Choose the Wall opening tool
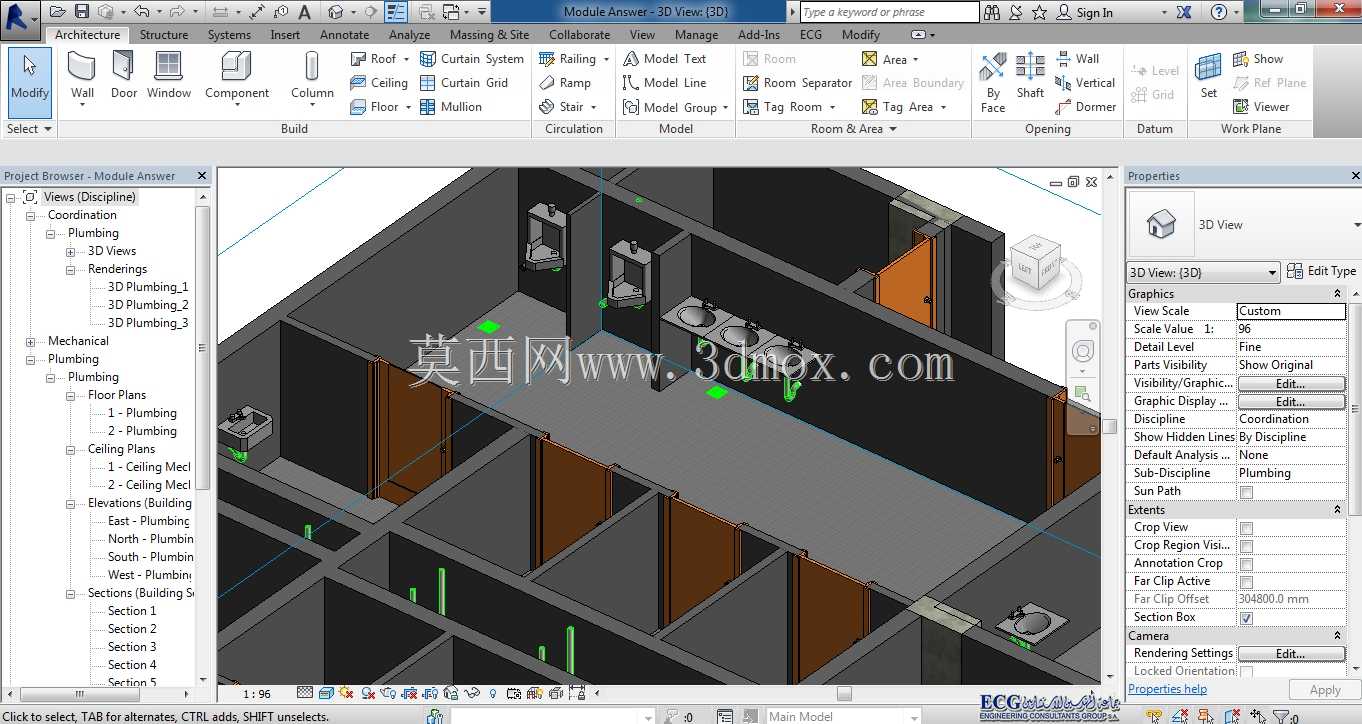The width and height of the screenshot is (1362, 724). 1077,59
